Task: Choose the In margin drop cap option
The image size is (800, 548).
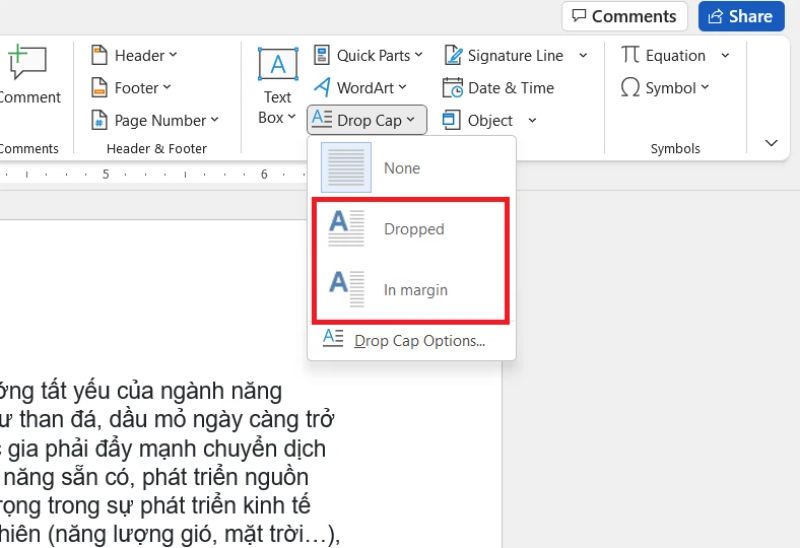Action: 411,289
